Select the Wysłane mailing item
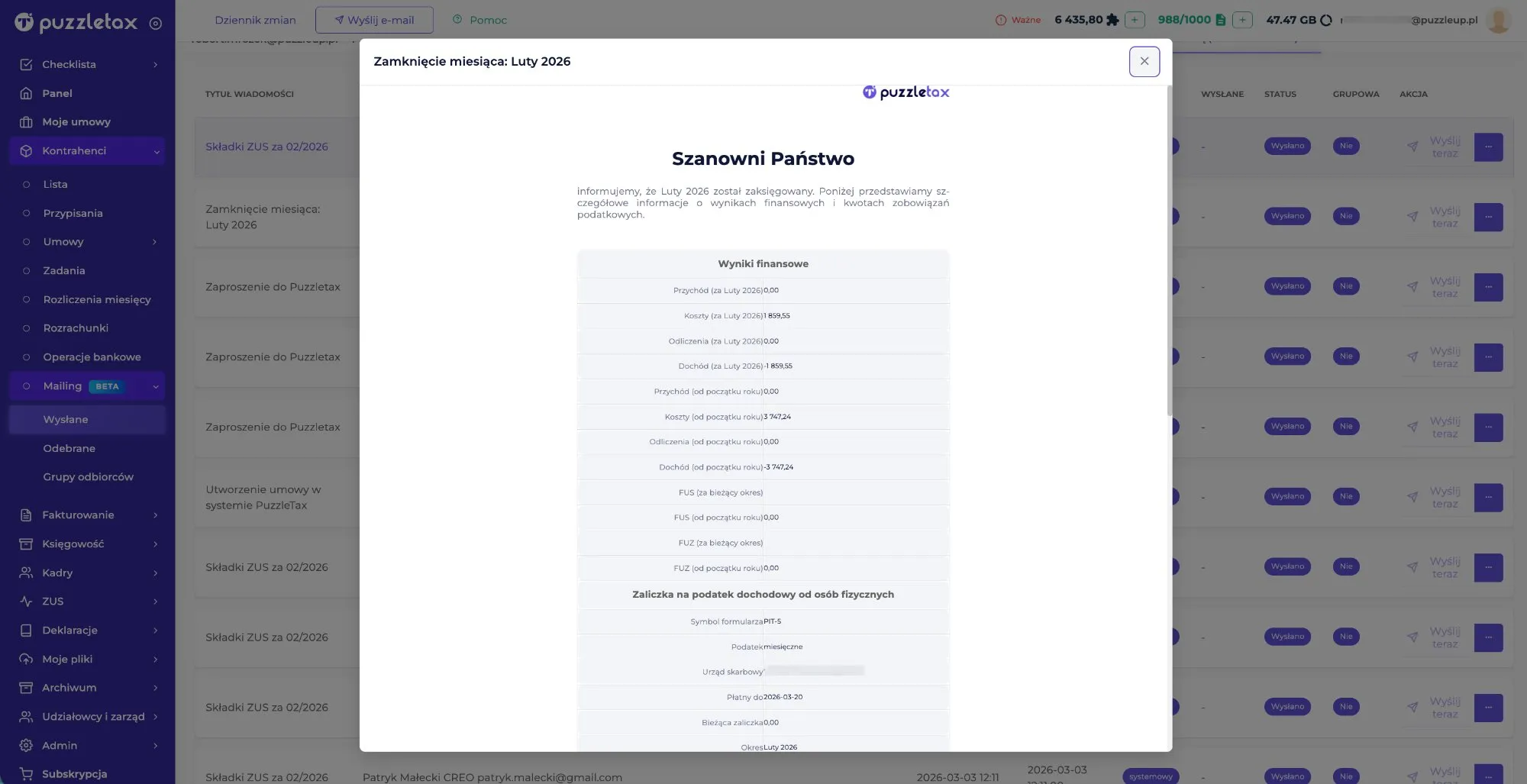 click(88, 420)
